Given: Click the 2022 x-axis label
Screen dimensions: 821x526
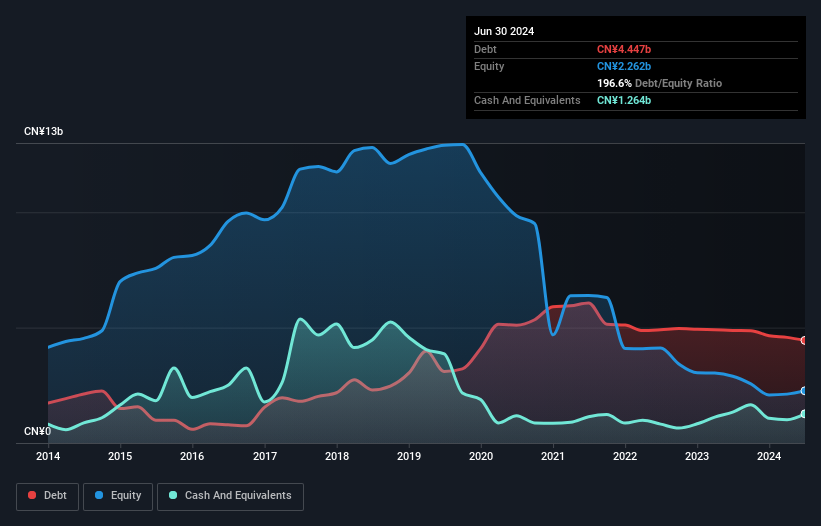Looking at the screenshot, I should tap(625, 456).
